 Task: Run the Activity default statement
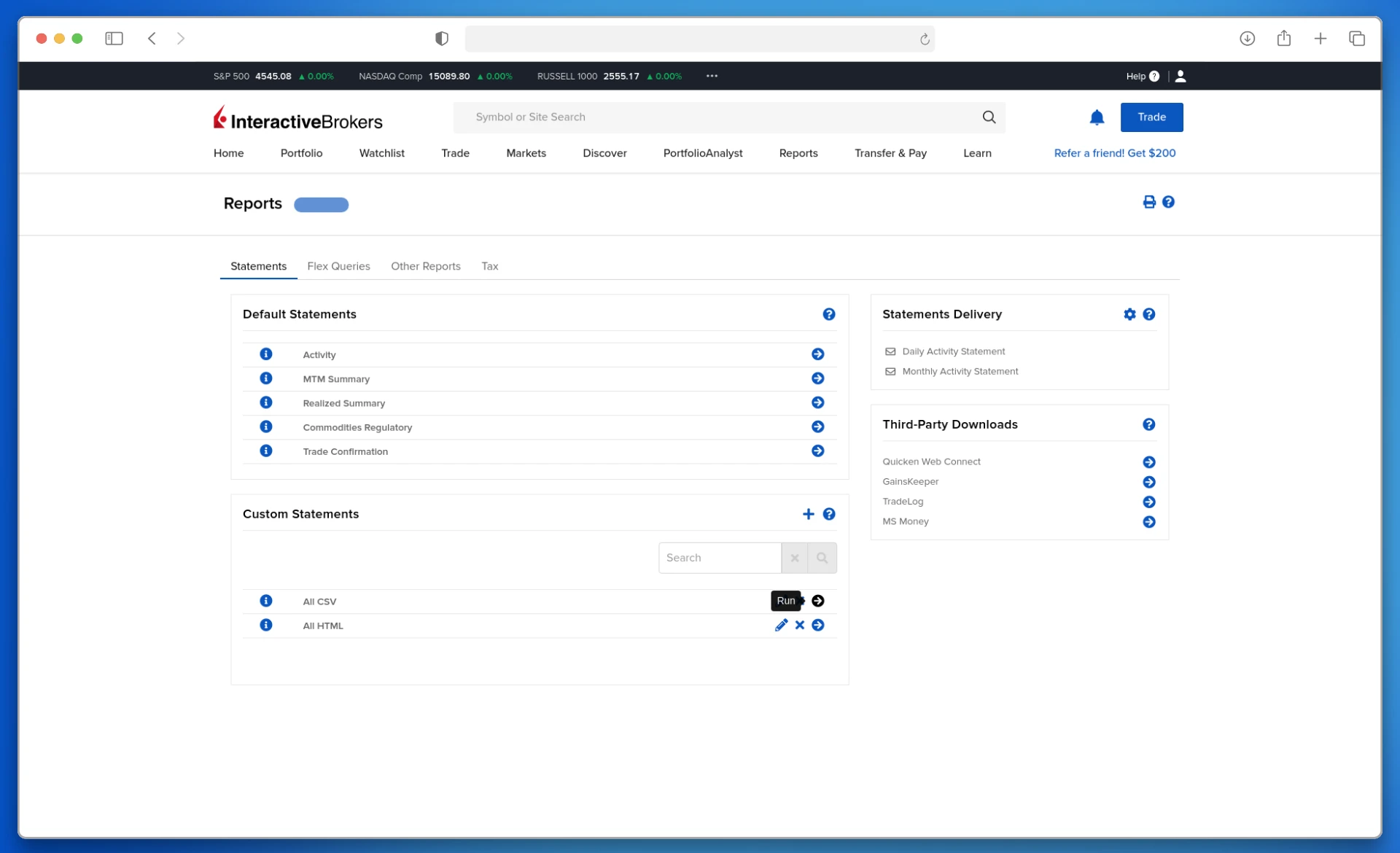click(817, 354)
